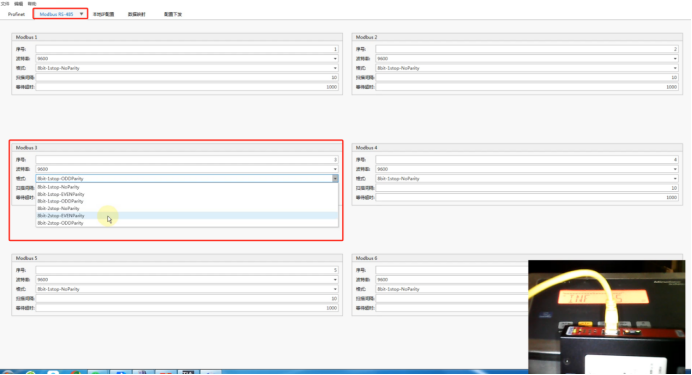Viewport: 692px width, 375px height.
Task: Select the Modbus RS-485 tab
Action: click(56, 14)
